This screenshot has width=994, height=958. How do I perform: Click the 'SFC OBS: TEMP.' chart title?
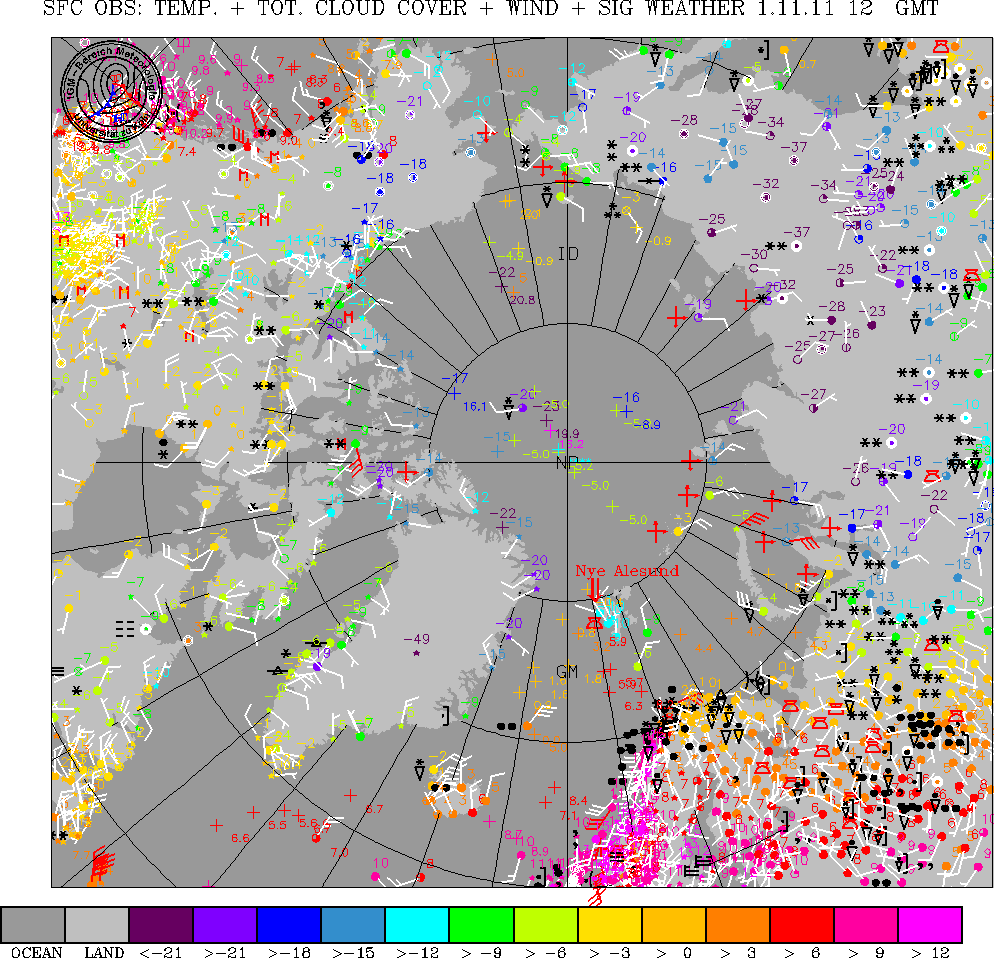pyautogui.click(x=131, y=9)
